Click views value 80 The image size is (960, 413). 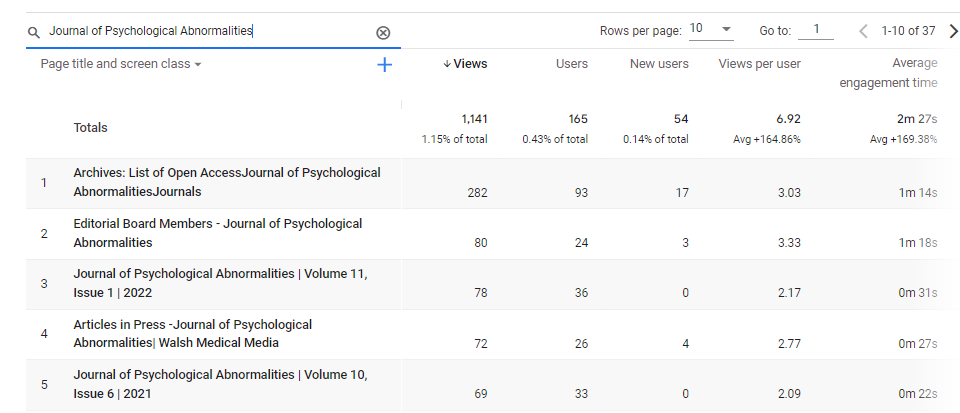click(x=481, y=243)
